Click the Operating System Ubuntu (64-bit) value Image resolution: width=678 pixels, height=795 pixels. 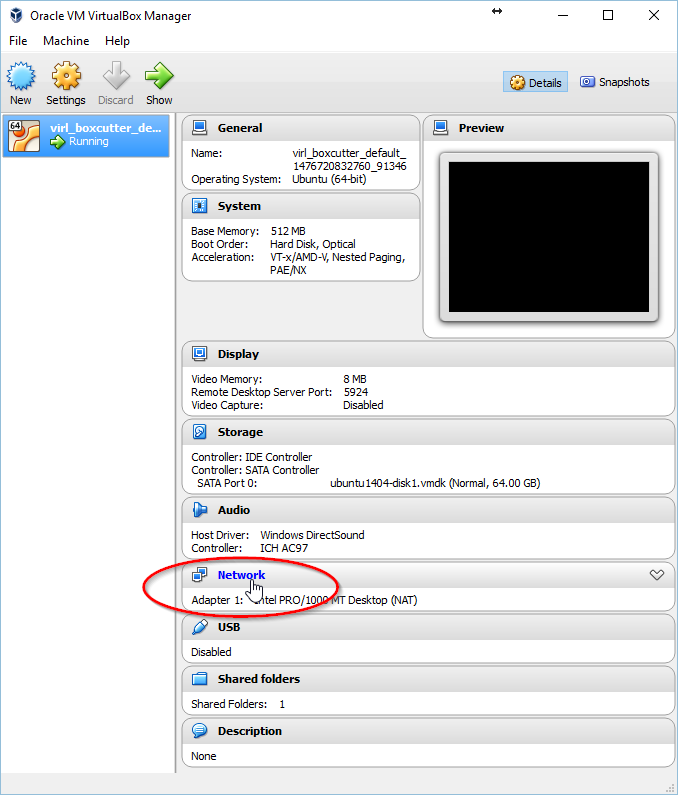329,179
